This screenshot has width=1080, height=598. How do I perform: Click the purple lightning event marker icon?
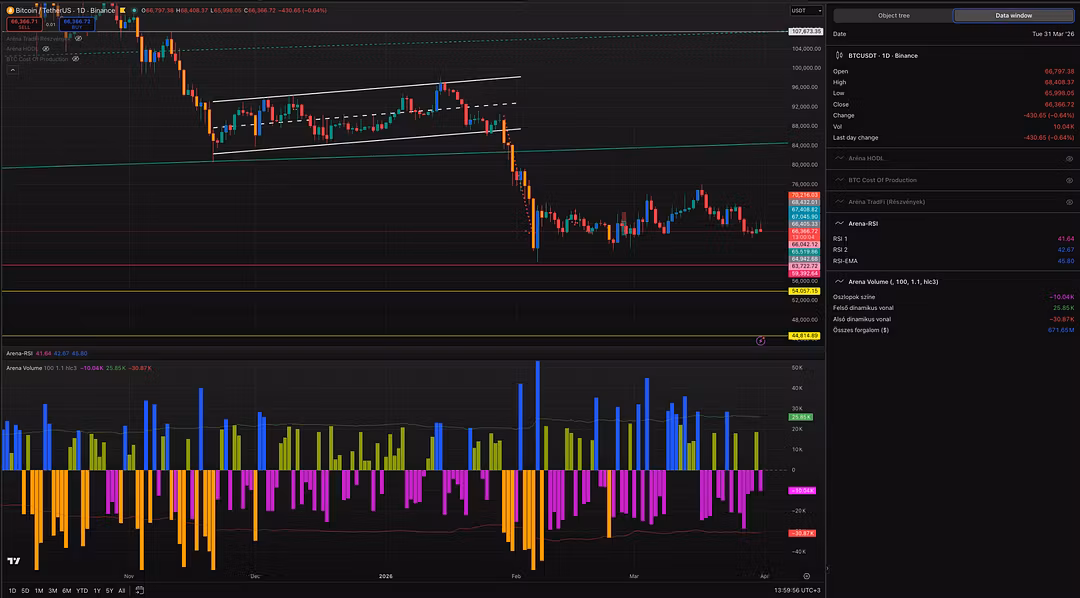tap(760, 340)
